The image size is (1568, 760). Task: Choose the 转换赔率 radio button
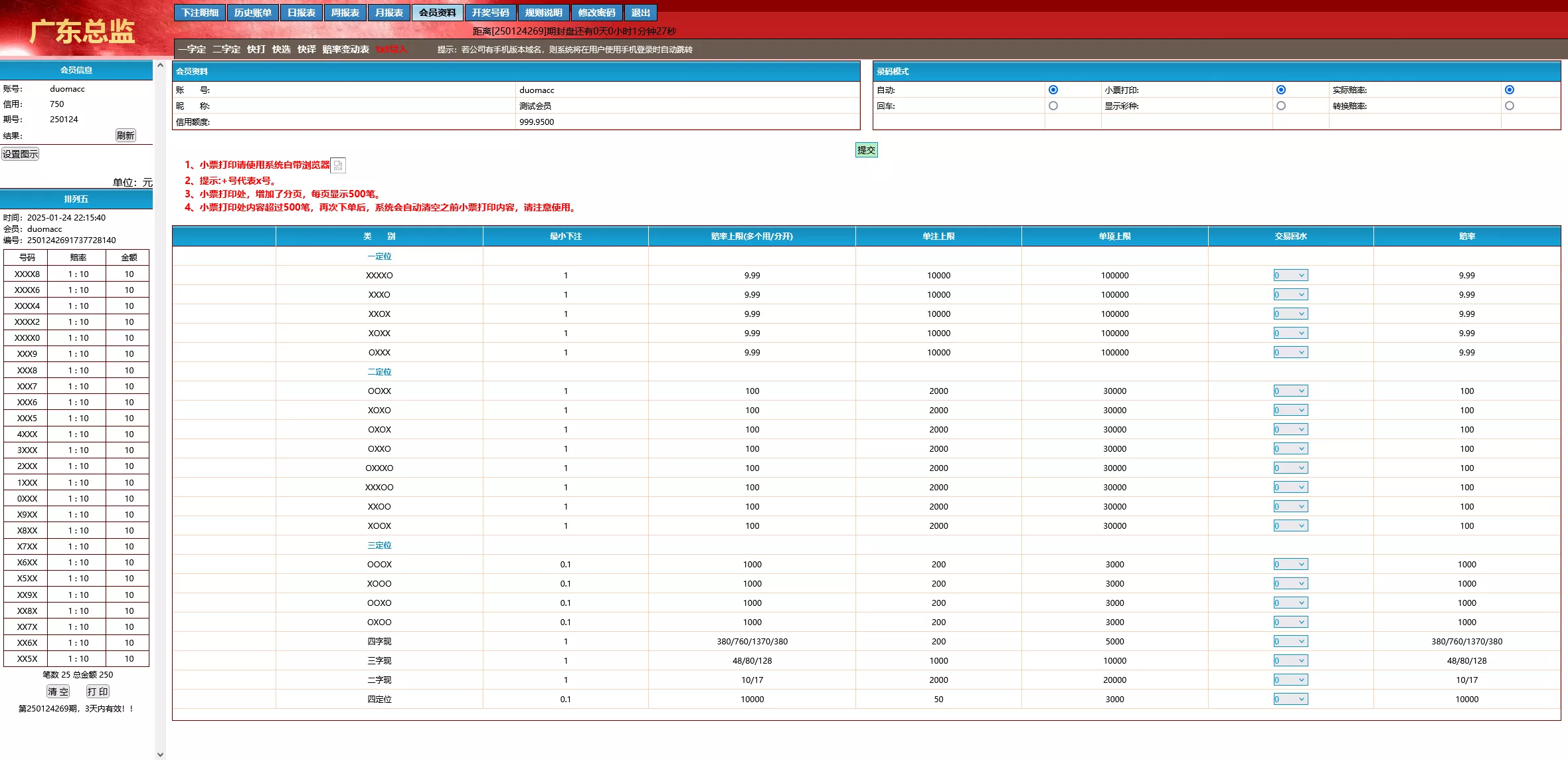tap(1510, 106)
